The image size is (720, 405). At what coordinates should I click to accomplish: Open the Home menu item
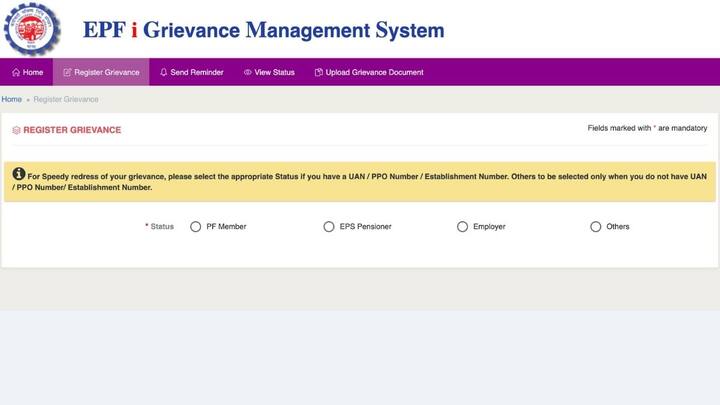point(27,72)
